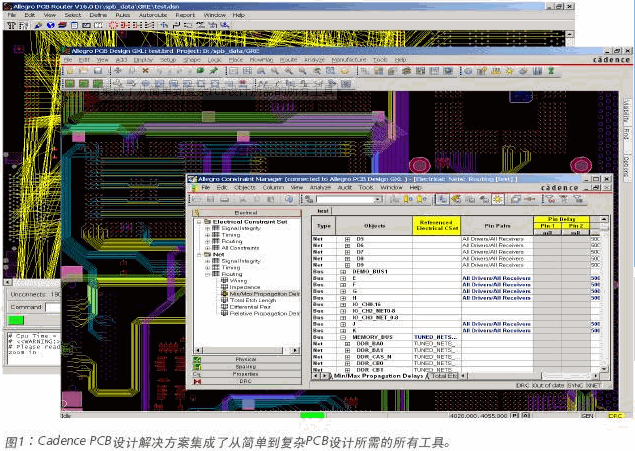Click the red DRC icon in worksheet selector
The height and width of the screenshot is (451, 635).
(197, 381)
